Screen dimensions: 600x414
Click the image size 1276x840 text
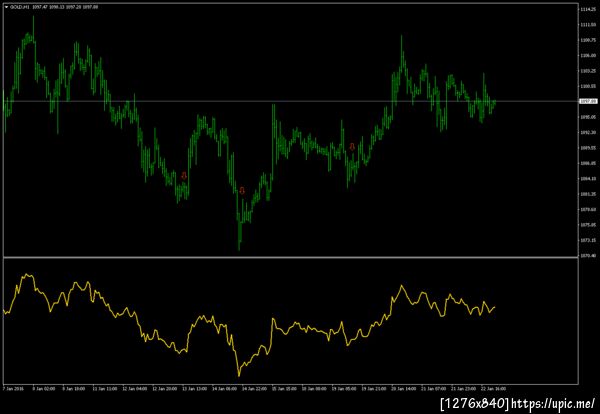[475, 403]
